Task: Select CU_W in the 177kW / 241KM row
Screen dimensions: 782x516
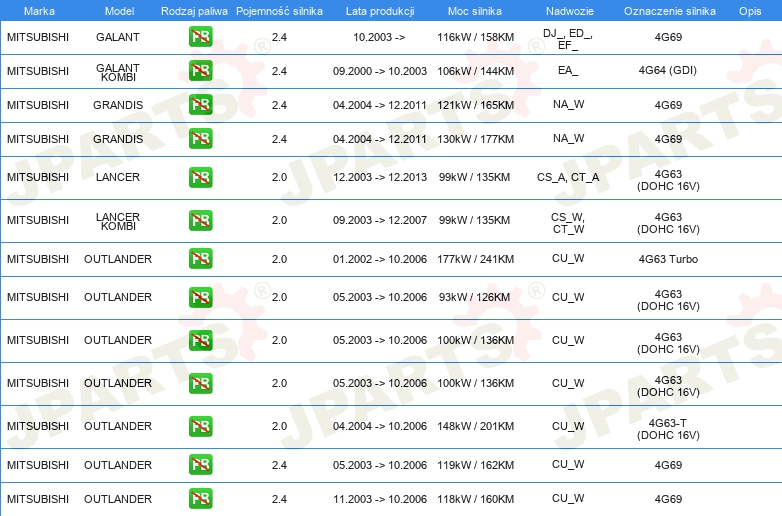Action: pyautogui.click(x=568, y=258)
